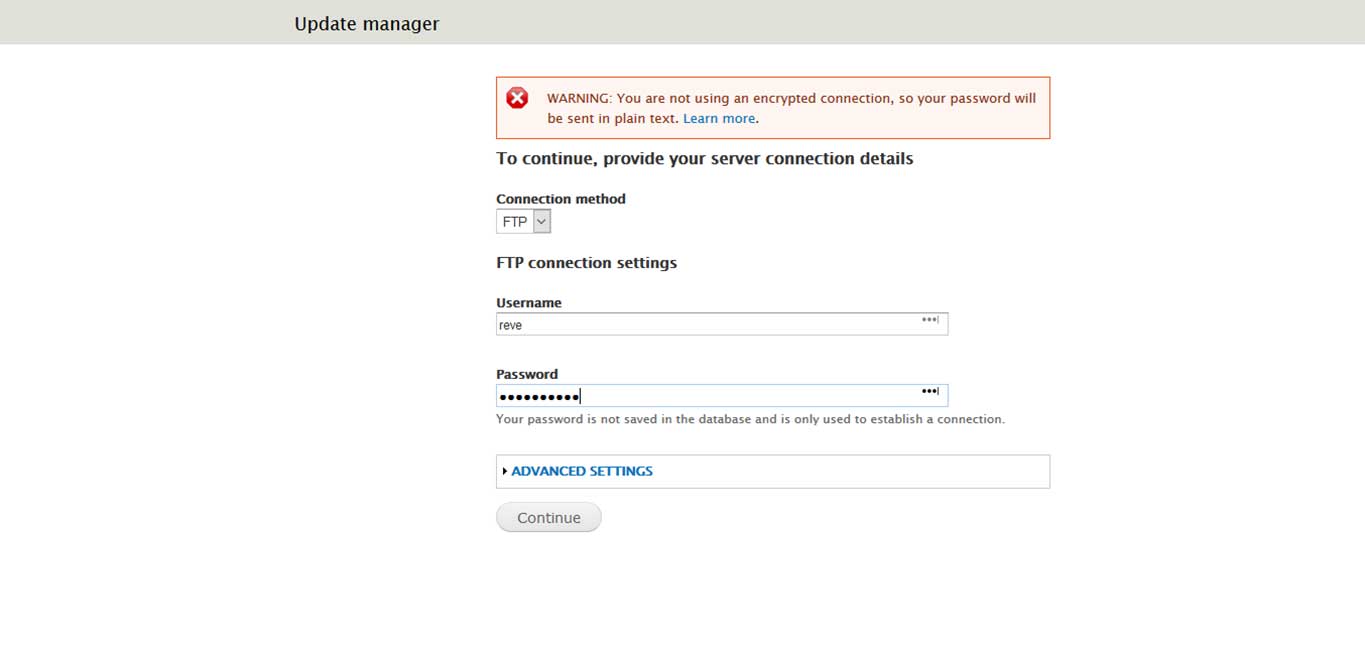
Task: Click the Connection method label
Action: [561, 199]
